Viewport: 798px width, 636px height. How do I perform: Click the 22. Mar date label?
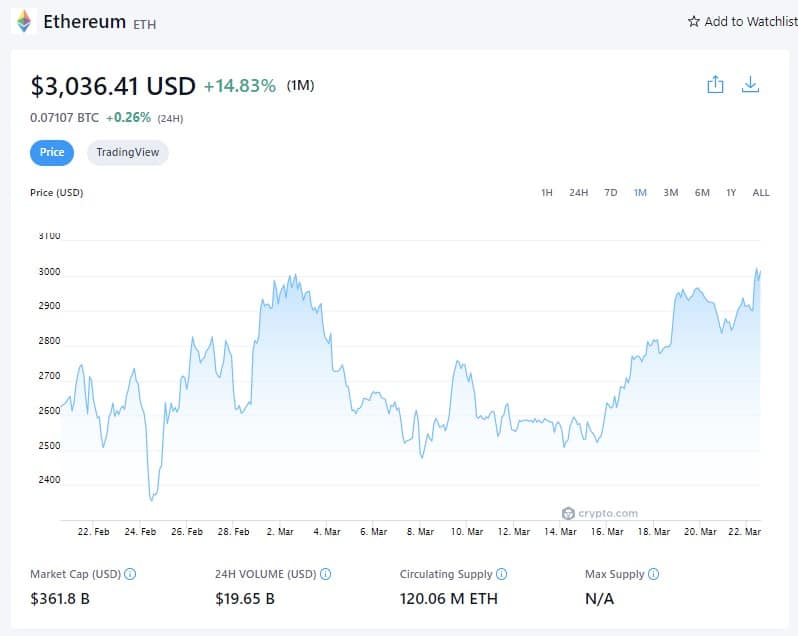pos(745,531)
